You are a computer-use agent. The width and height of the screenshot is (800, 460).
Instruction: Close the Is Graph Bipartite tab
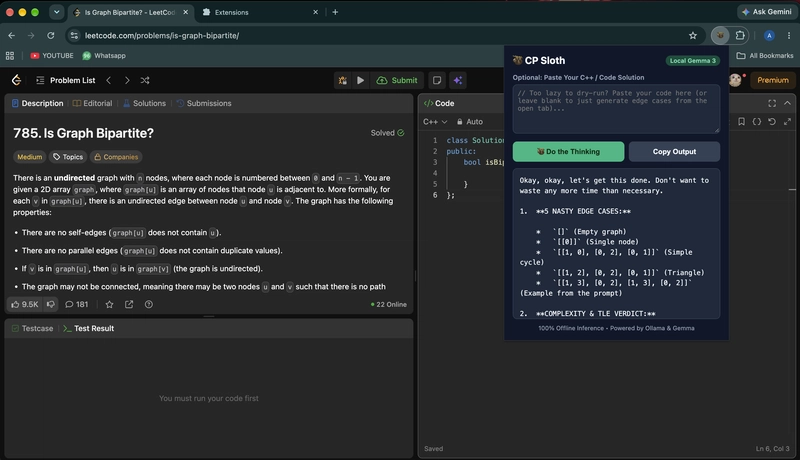point(185,12)
